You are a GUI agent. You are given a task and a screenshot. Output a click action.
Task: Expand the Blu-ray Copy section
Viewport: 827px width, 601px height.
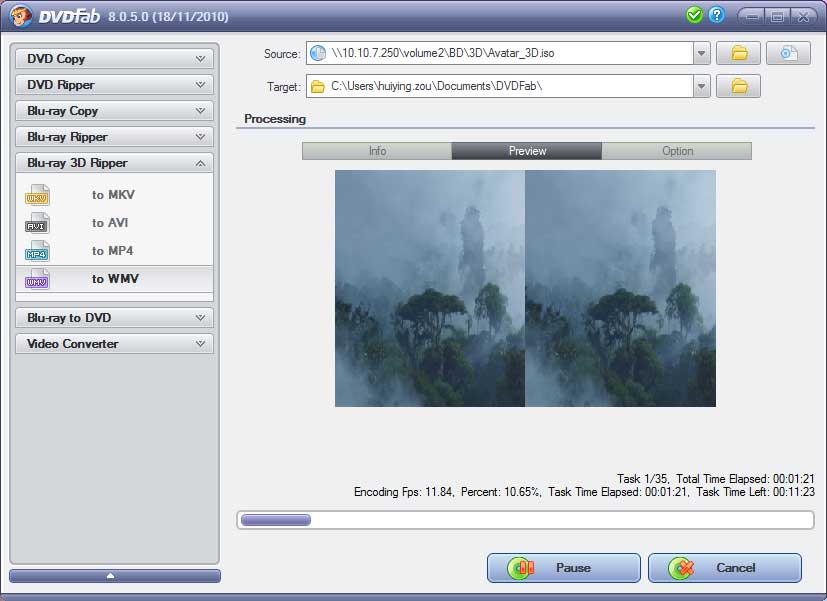point(114,111)
